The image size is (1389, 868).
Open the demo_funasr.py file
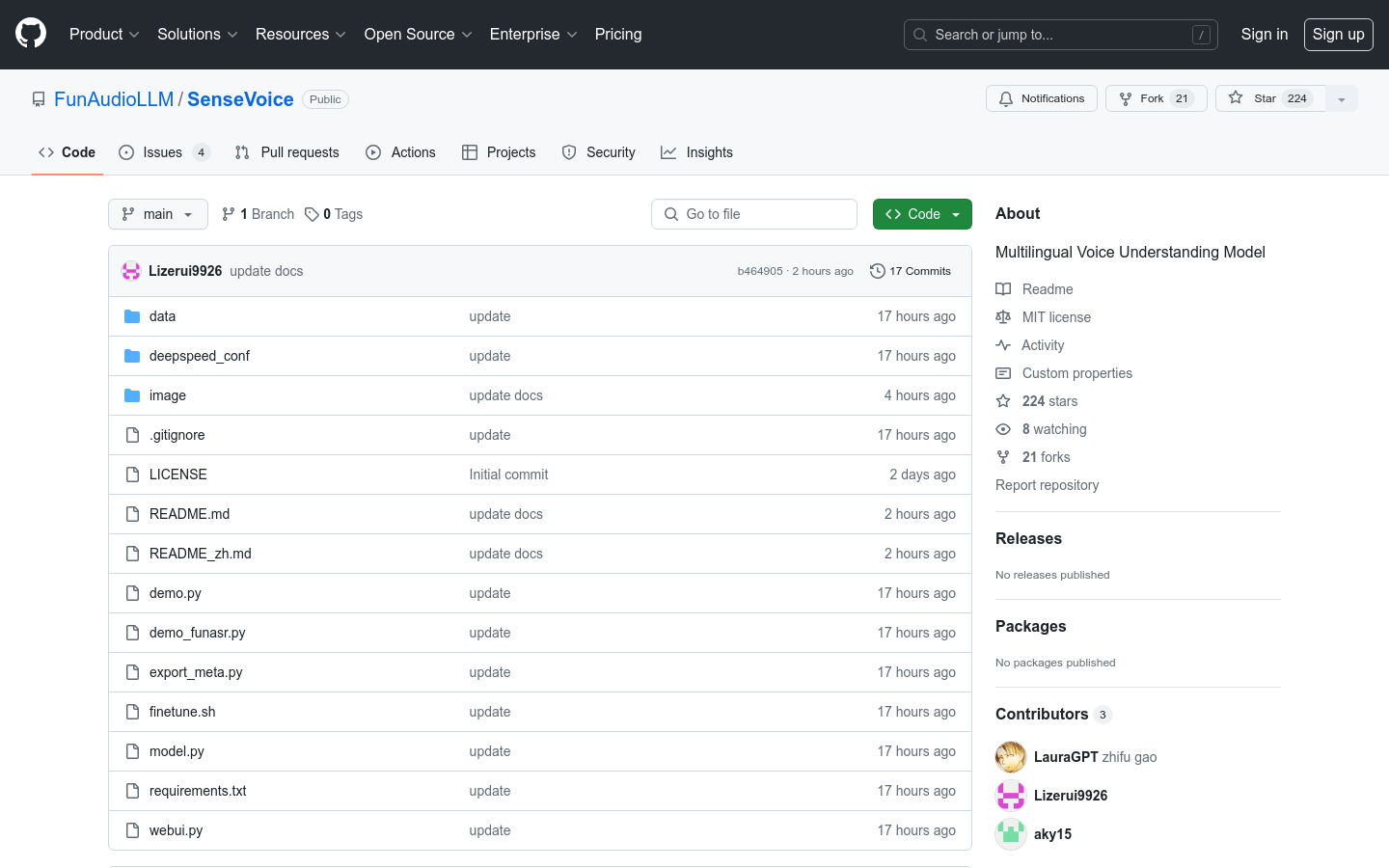click(x=198, y=633)
